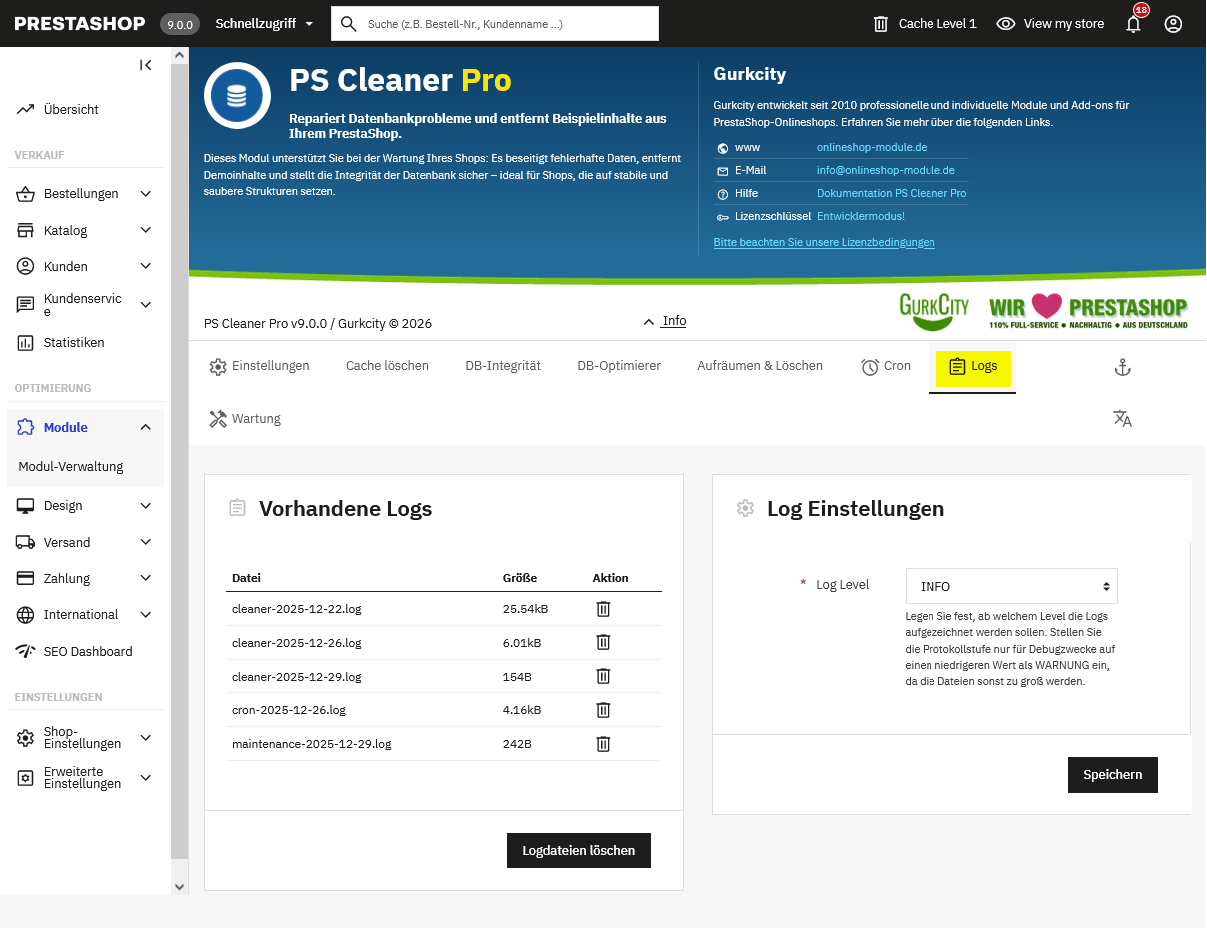Expand Erweiterte Einstellungen sidebar menu
The height and width of the screenshot is (928, 1207).
pyautogui.click(x=145, y=778)
